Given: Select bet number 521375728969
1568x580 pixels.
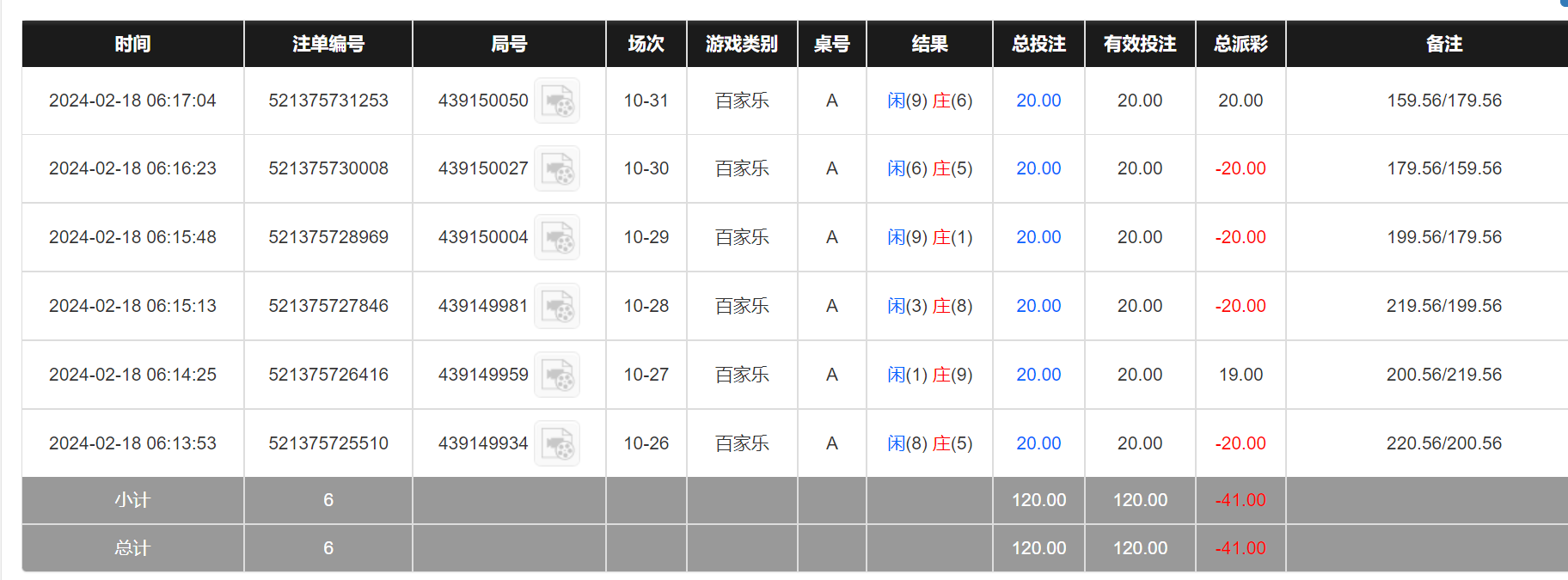Looking at the screenshot, I should (328, 237).
